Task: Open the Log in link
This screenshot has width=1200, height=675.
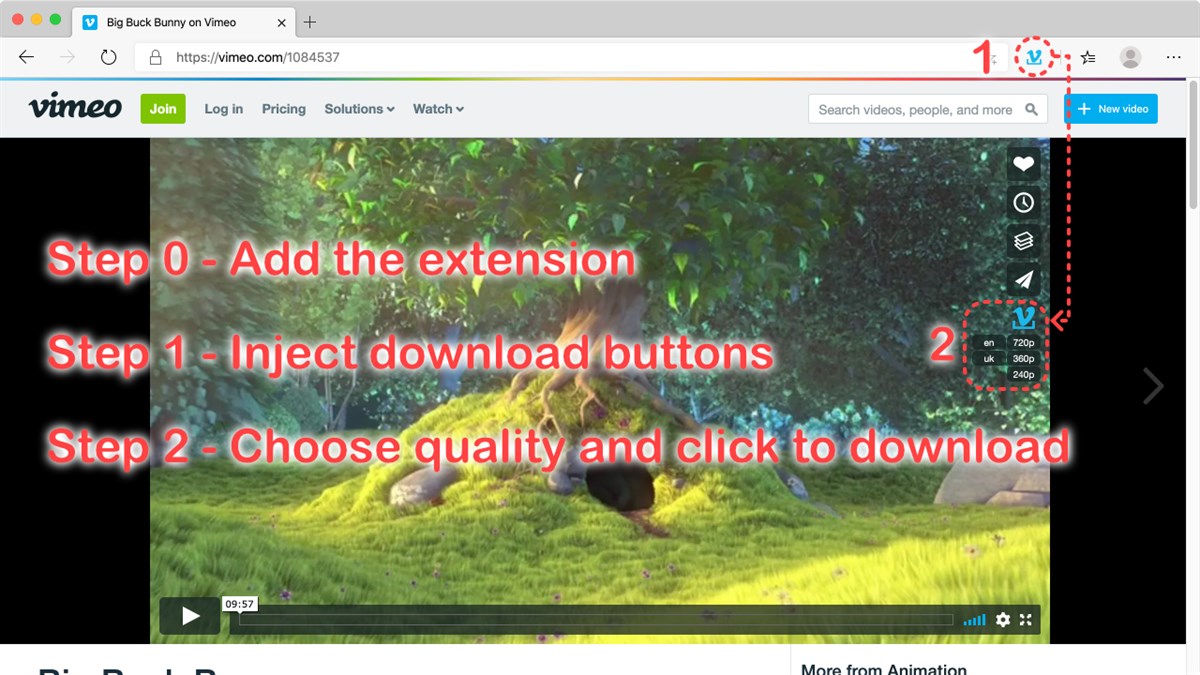Action: pos(223,109)
